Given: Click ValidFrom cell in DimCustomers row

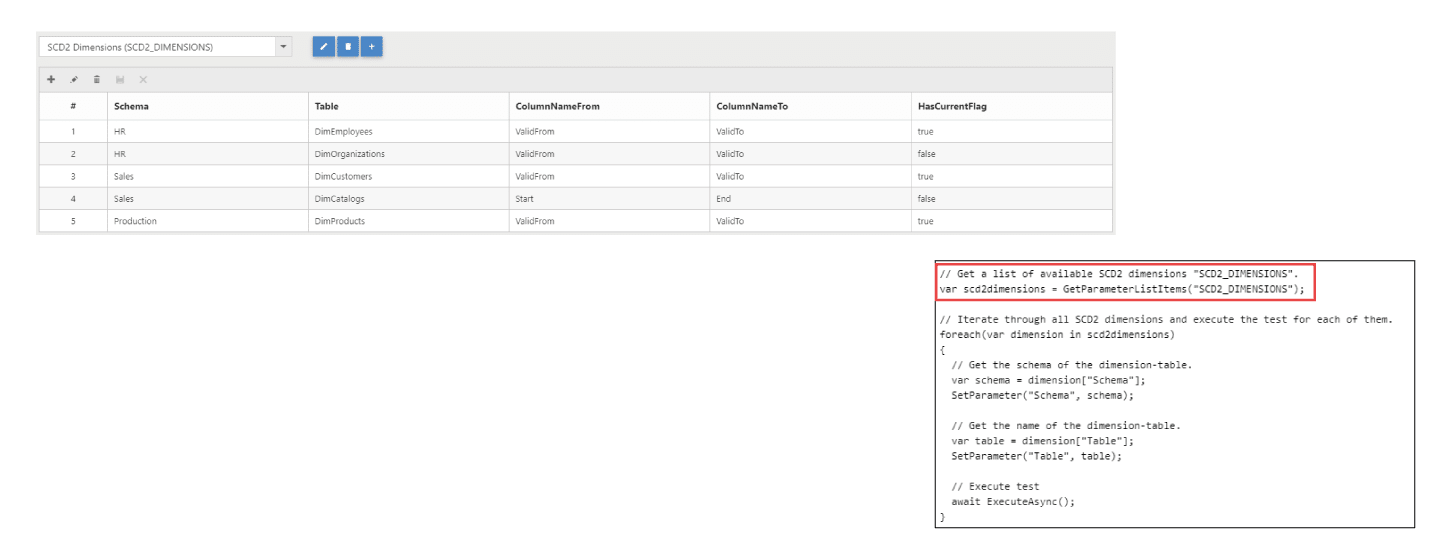Looking at the screenshot, I should [x=609, y=176].
